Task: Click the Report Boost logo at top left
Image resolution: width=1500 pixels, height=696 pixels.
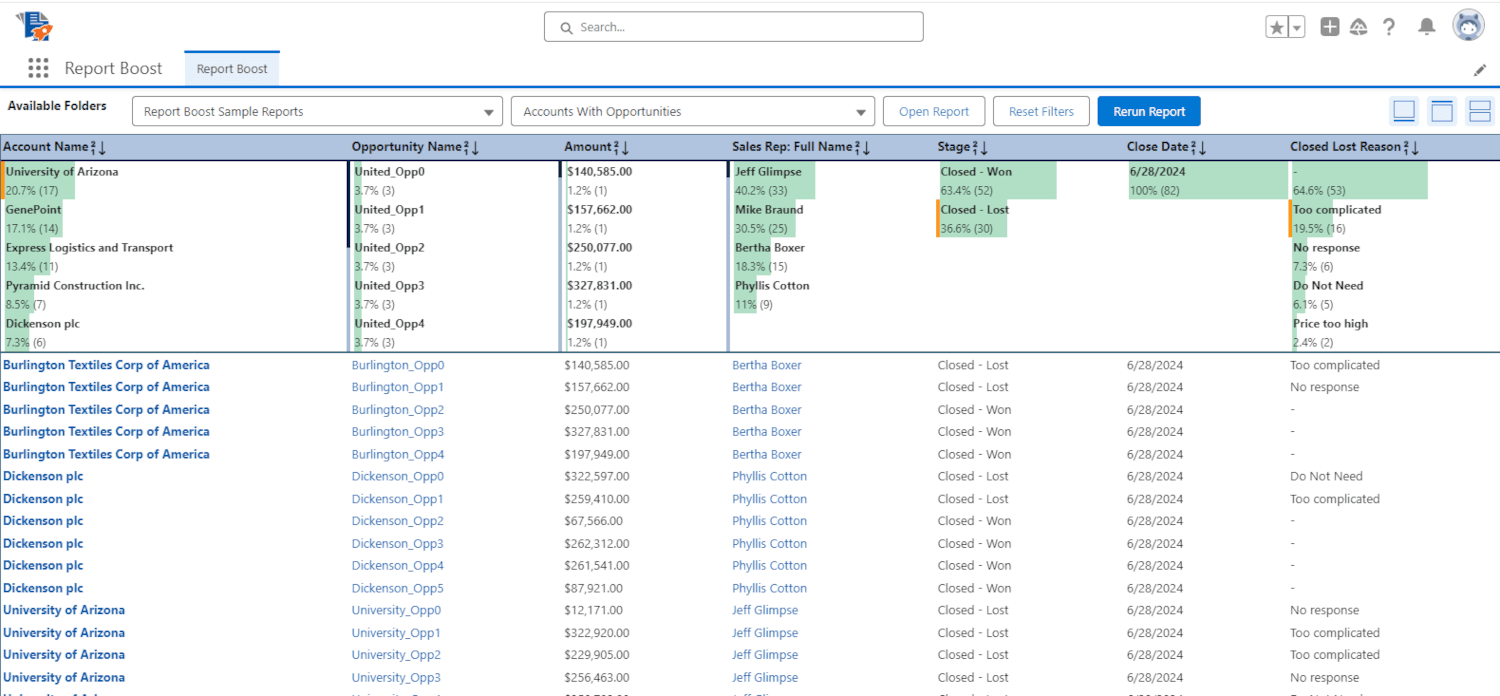Action: (x=35, y=26)
